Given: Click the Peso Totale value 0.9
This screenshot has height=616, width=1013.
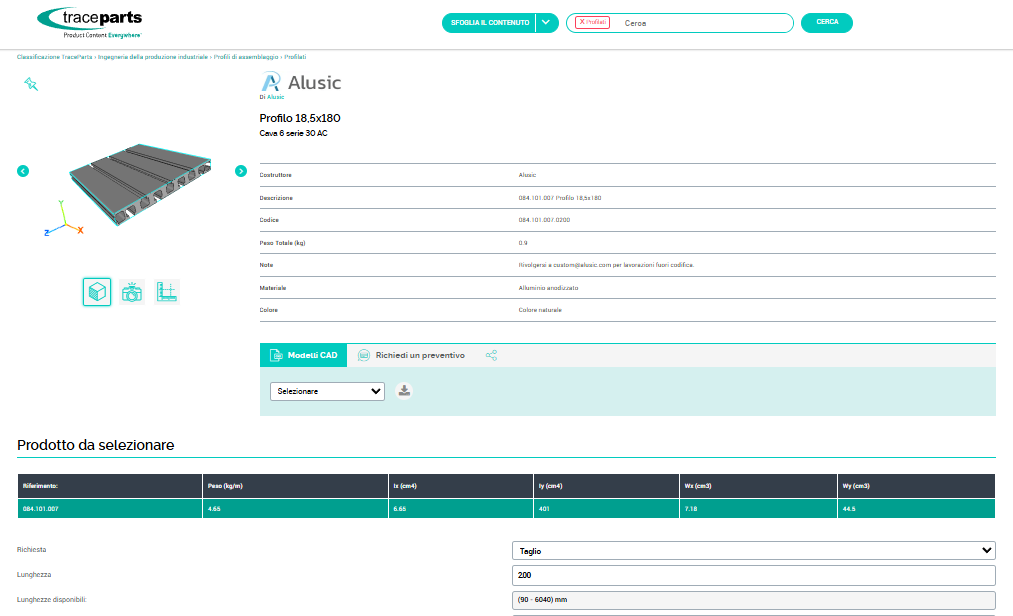Looking at the screenshot, I should [523, 243].
